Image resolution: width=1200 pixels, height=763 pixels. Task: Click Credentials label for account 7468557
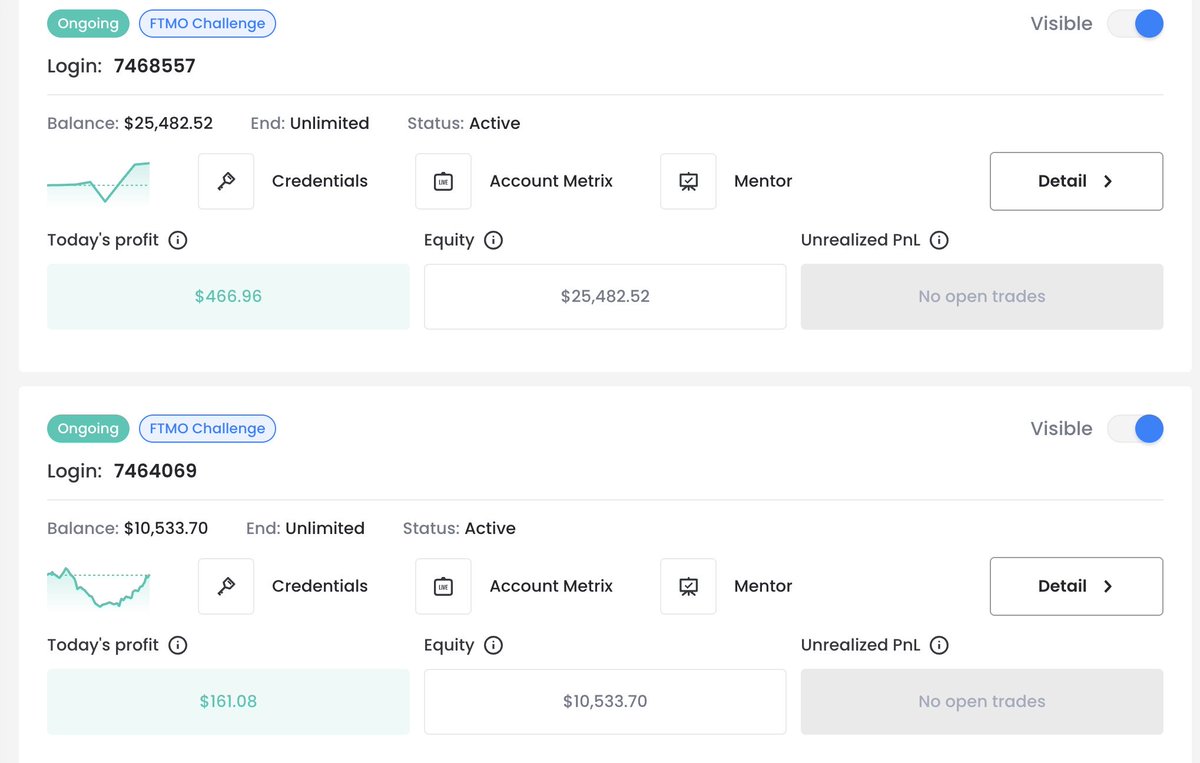point(320,181)
